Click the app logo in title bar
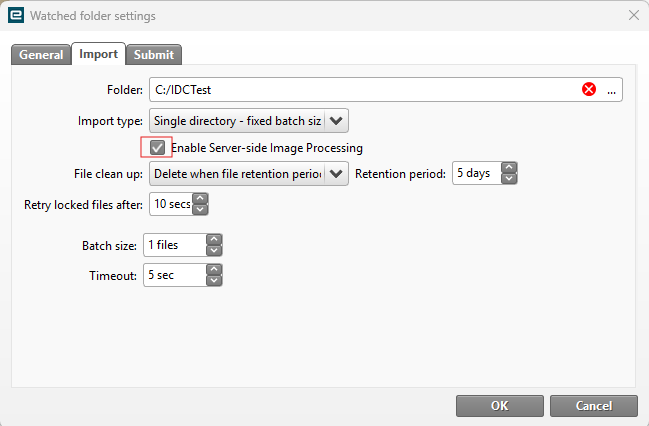This screenshot has height=426, width=649. coord(15,16)
